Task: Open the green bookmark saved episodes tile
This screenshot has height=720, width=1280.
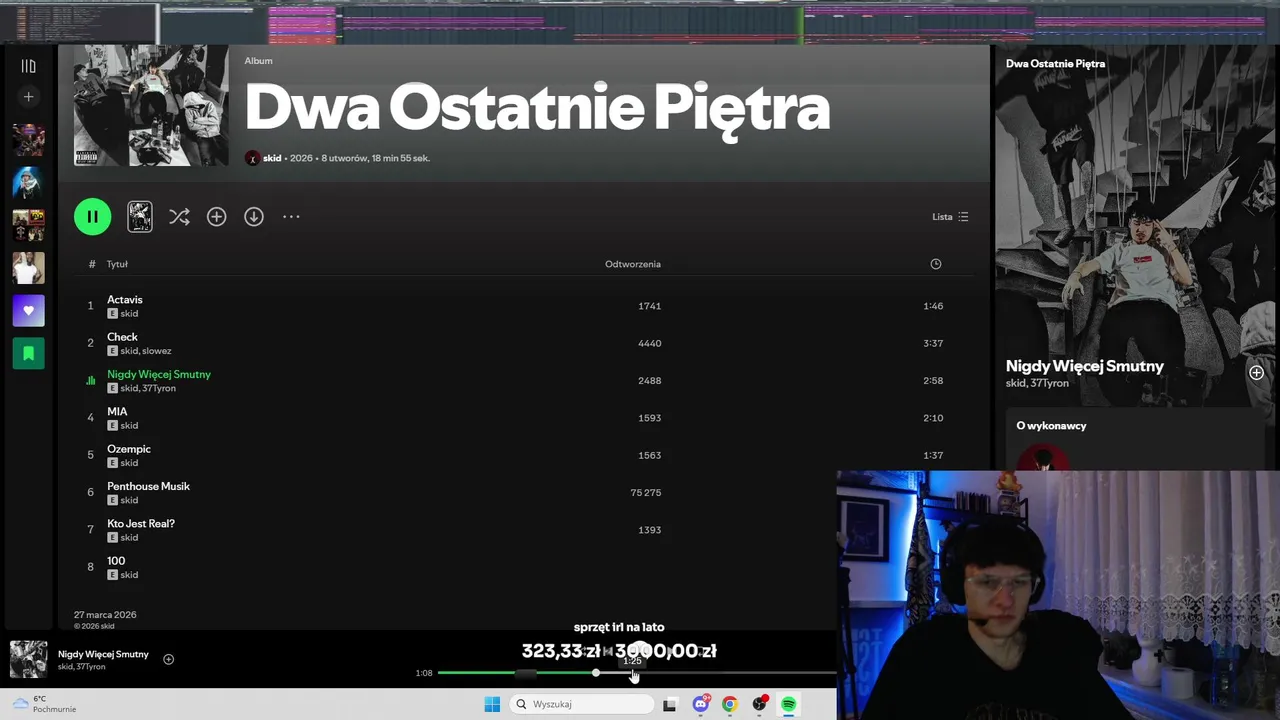Action: [x=28, y=353]
